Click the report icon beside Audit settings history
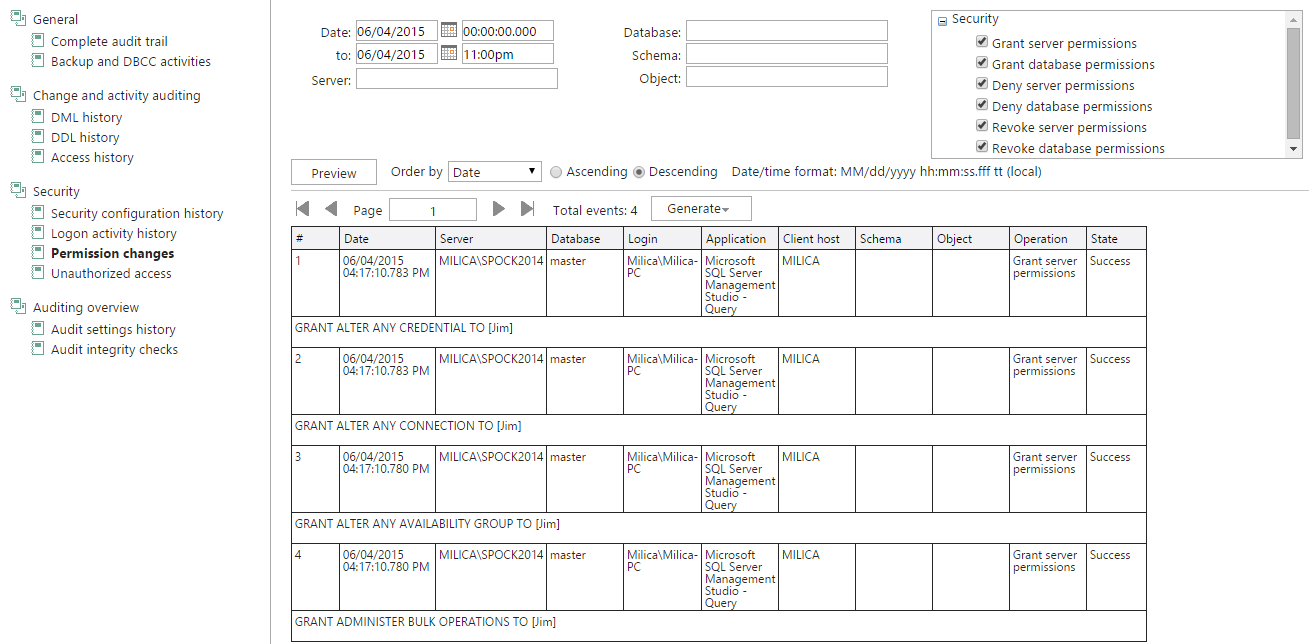Screen dimensions: 1309x644 pos(38,329)
